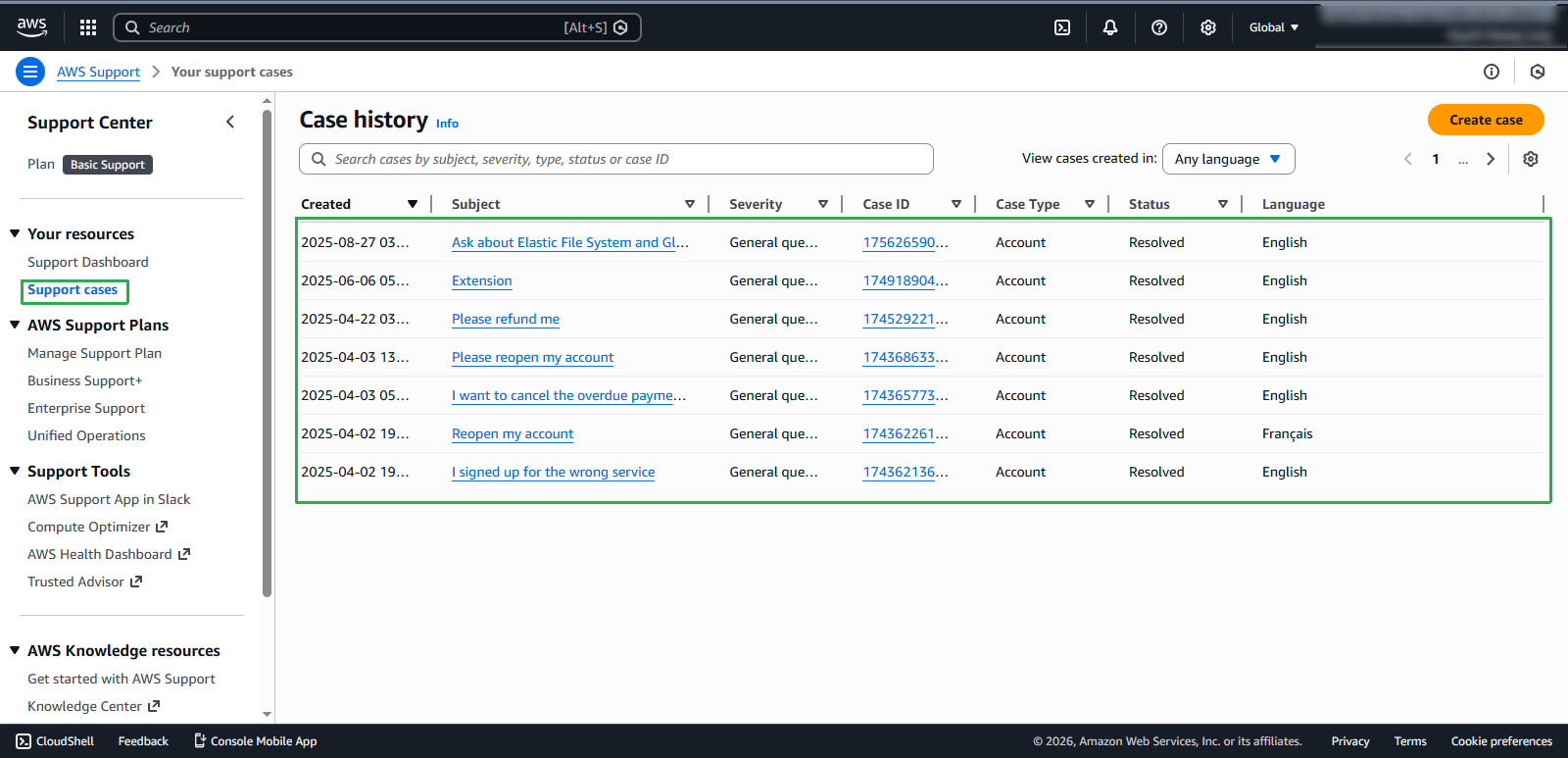Open the Case history Info link
Viewport: 1568px width, 758px height.
click(447, 124)
